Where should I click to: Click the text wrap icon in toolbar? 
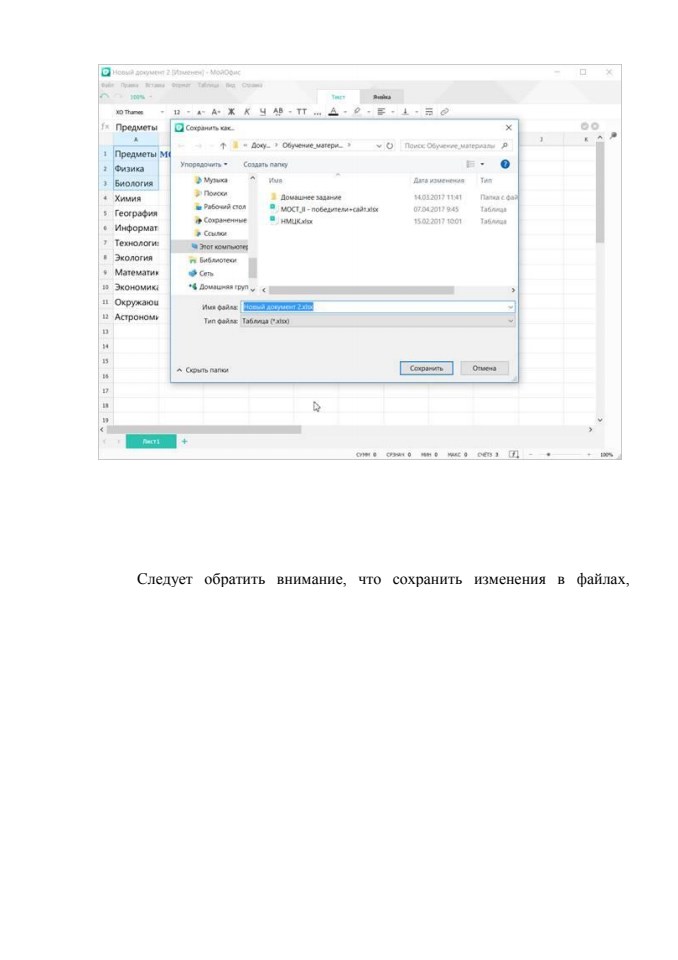click(x=429, y=112)
